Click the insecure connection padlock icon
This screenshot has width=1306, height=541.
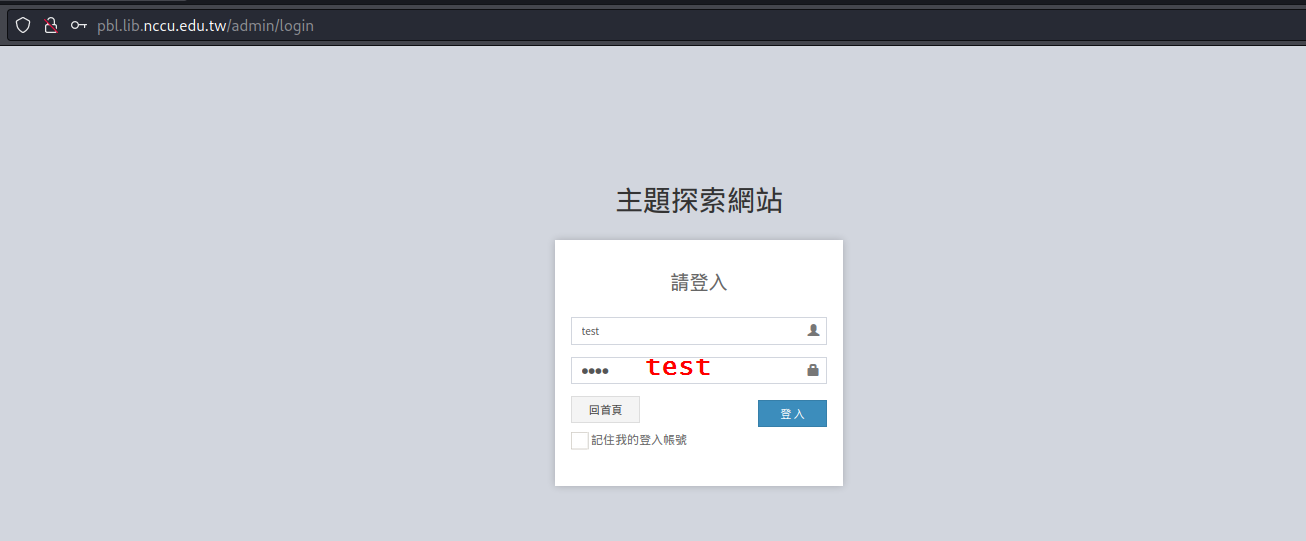coord(51,25)
